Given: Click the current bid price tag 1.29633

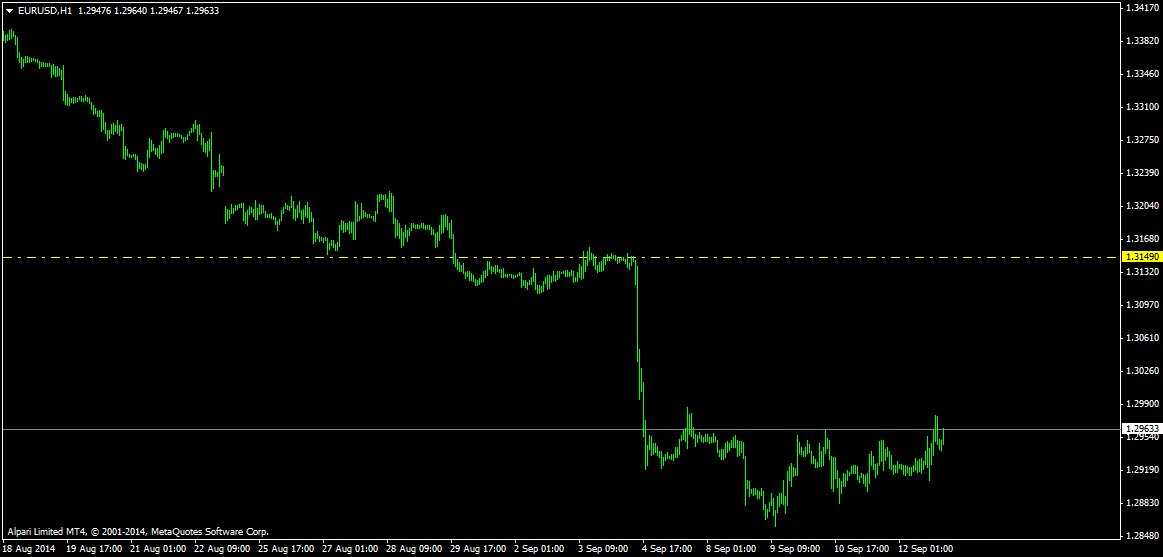Looking at the screenshot, I should (1141, 429).
